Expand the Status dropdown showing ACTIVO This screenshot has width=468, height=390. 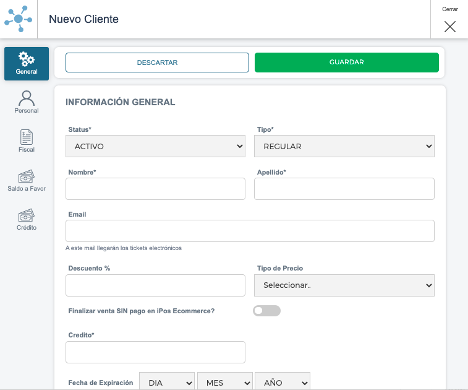click(155, 146)
